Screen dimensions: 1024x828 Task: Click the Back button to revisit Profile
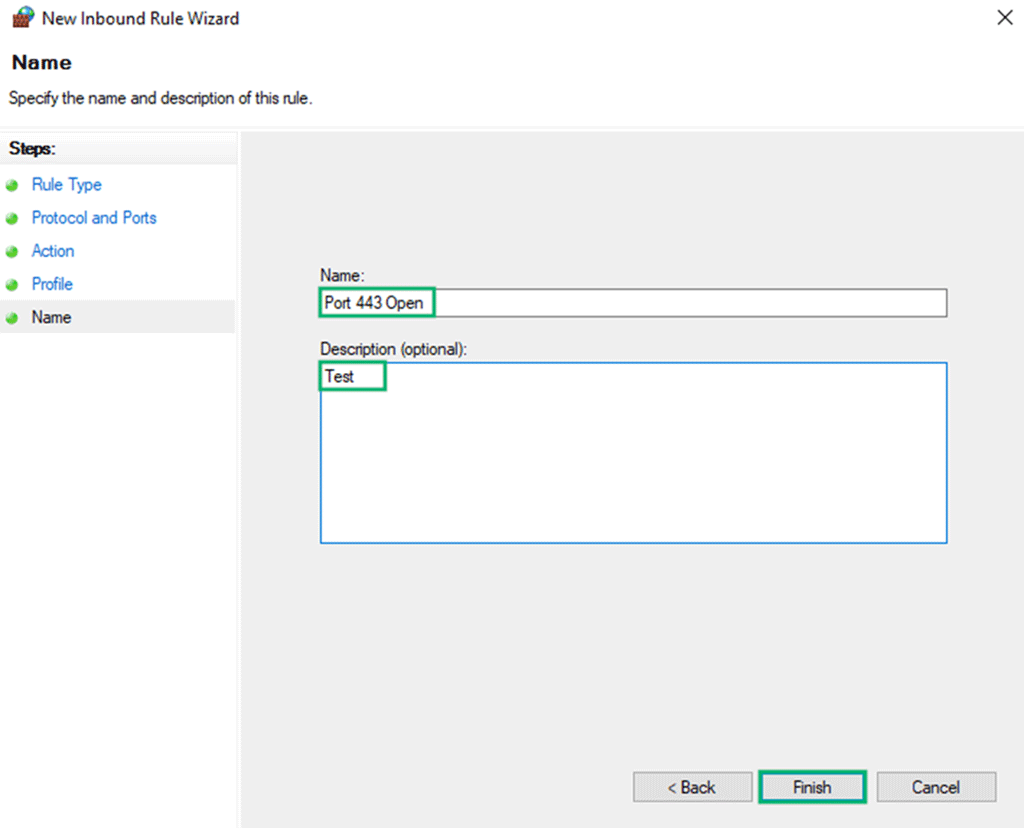tap(692, 787)
